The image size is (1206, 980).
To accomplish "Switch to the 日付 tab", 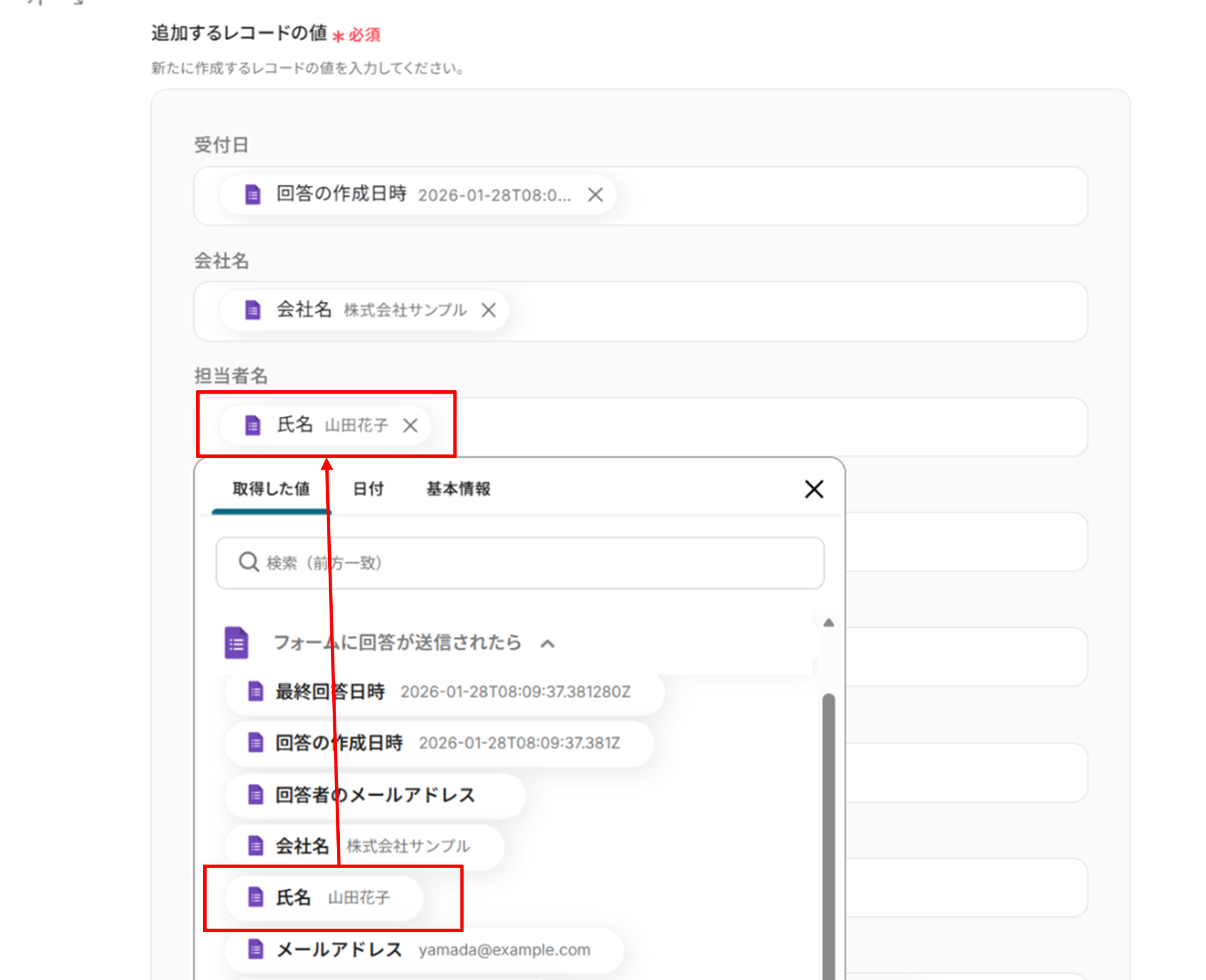I will tap(368, 489).
